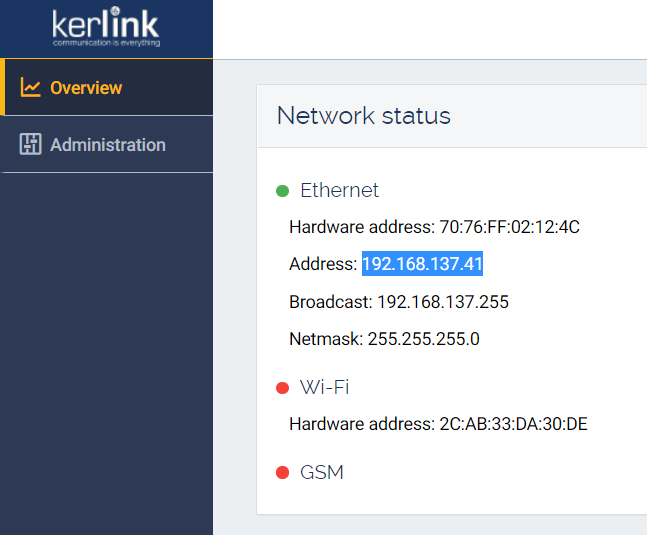The height and width of the screenshot is (535, 647).
Task: Click the Kerlink tagline 'communication is everything'
Action: point(106,43)
